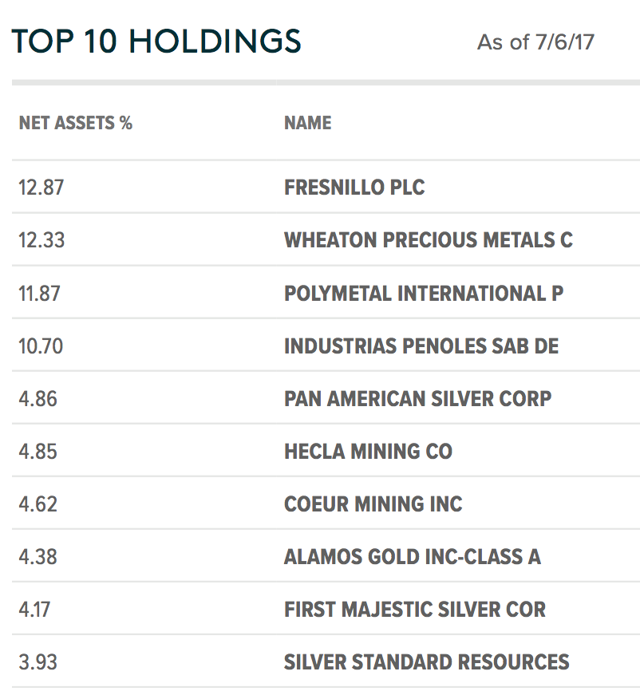The height and width of the screenshot is (699, 640).
Task: Click the 4.17 net assets value
Action: [34, 609]
